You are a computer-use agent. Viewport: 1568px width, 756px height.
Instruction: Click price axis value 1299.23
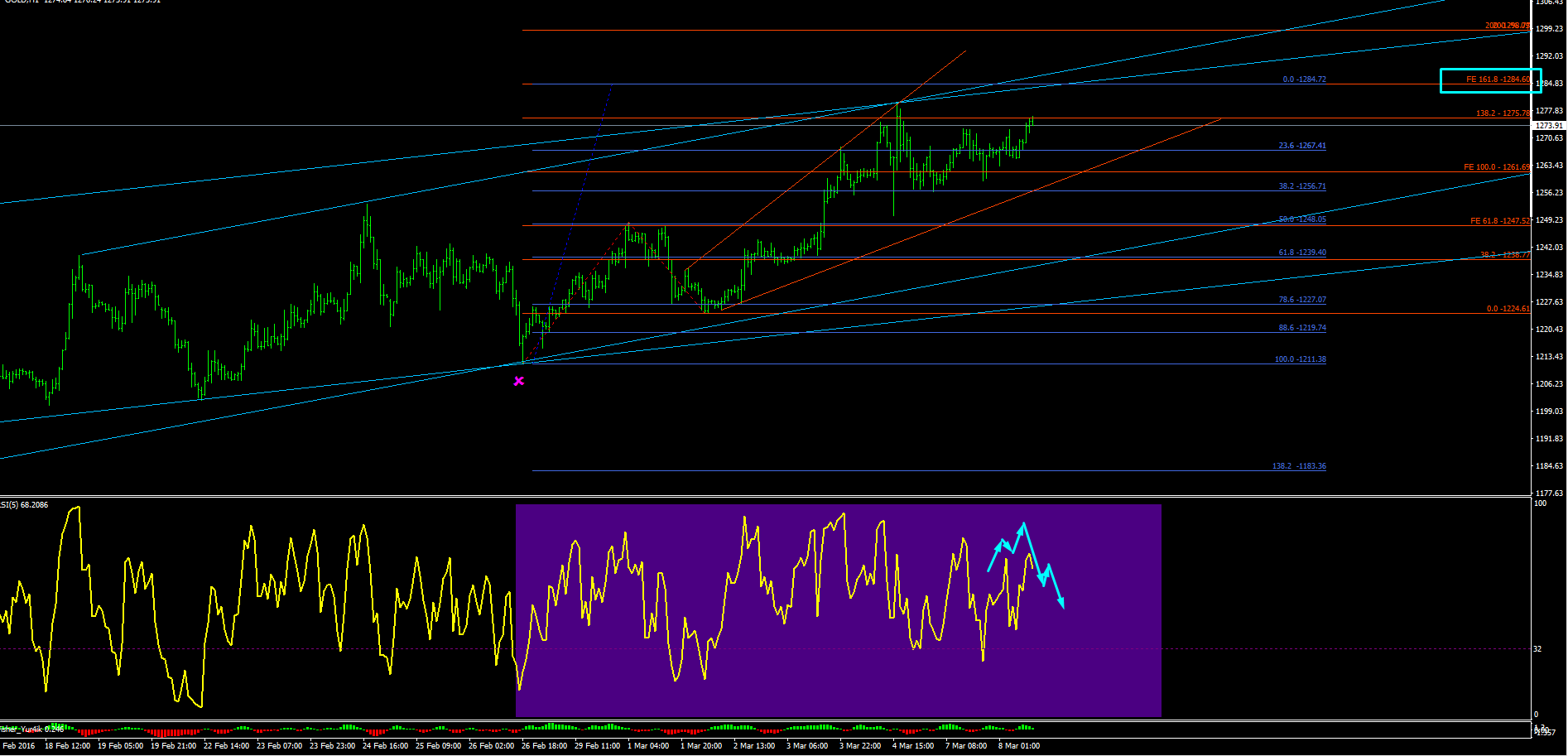tap(1549, 29)
